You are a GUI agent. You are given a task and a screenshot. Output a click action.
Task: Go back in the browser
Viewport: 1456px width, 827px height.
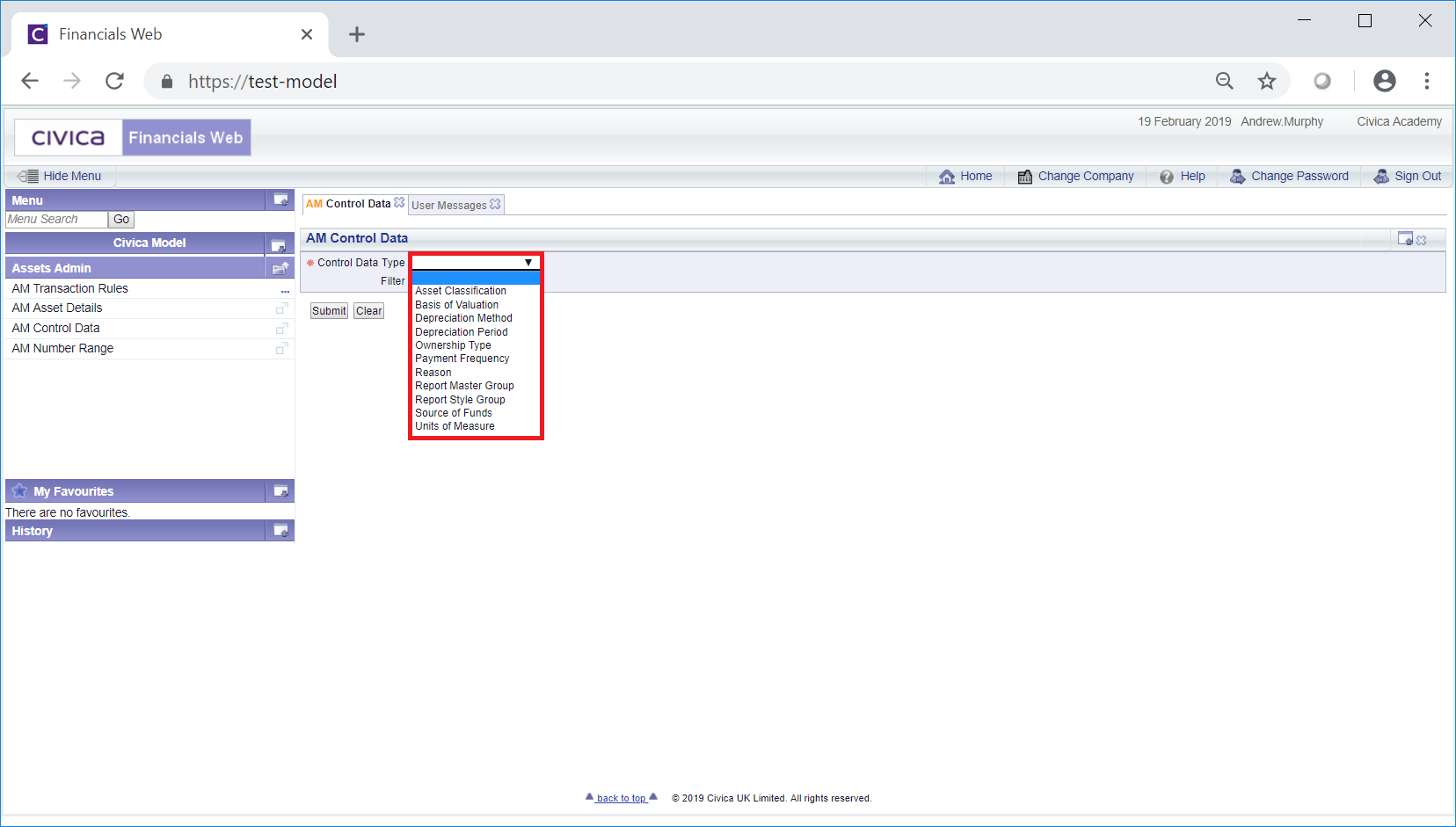[x=30, y=81]
